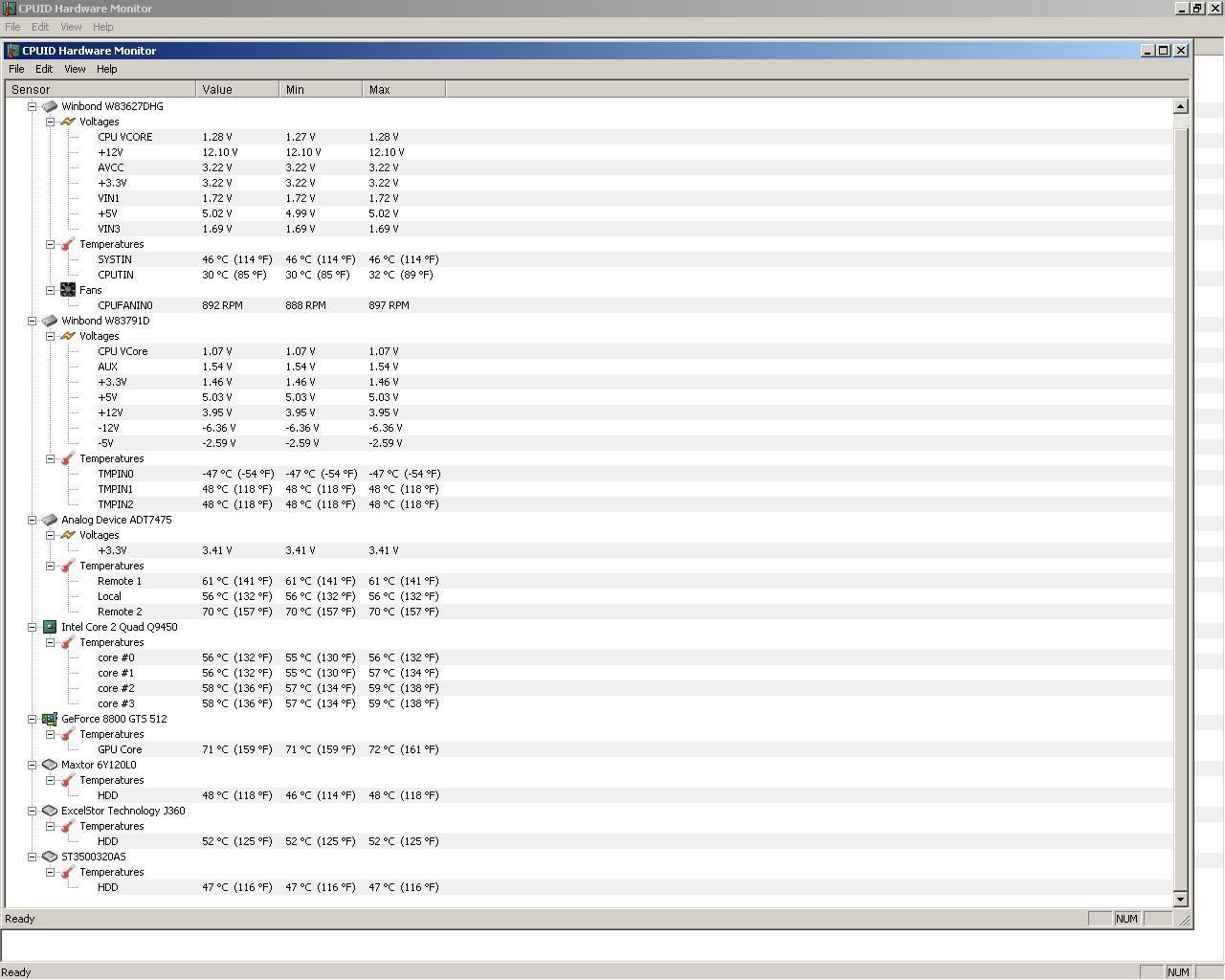Collapse the Winbond W83627DHG node
1225x980 pixels.
point(32,106)
